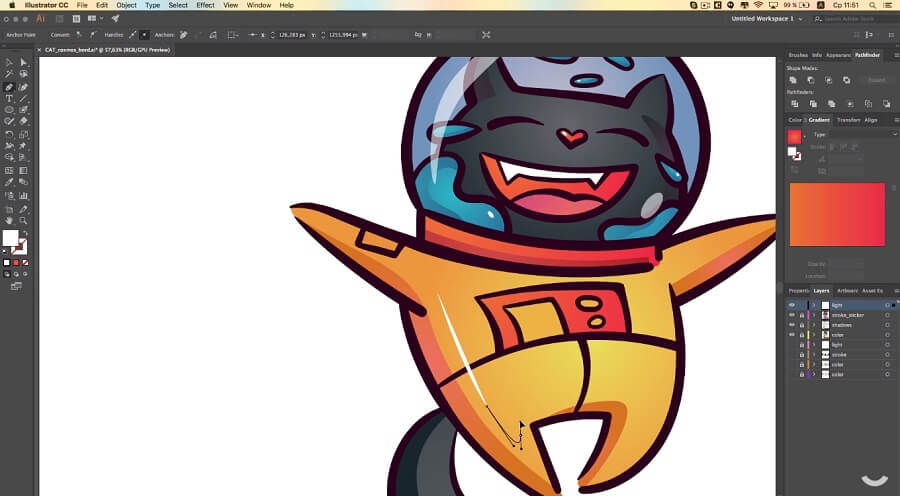The width and height of the screenshot is (900, 496).
Task: Open the Apple menu
Action: (11, 5)
